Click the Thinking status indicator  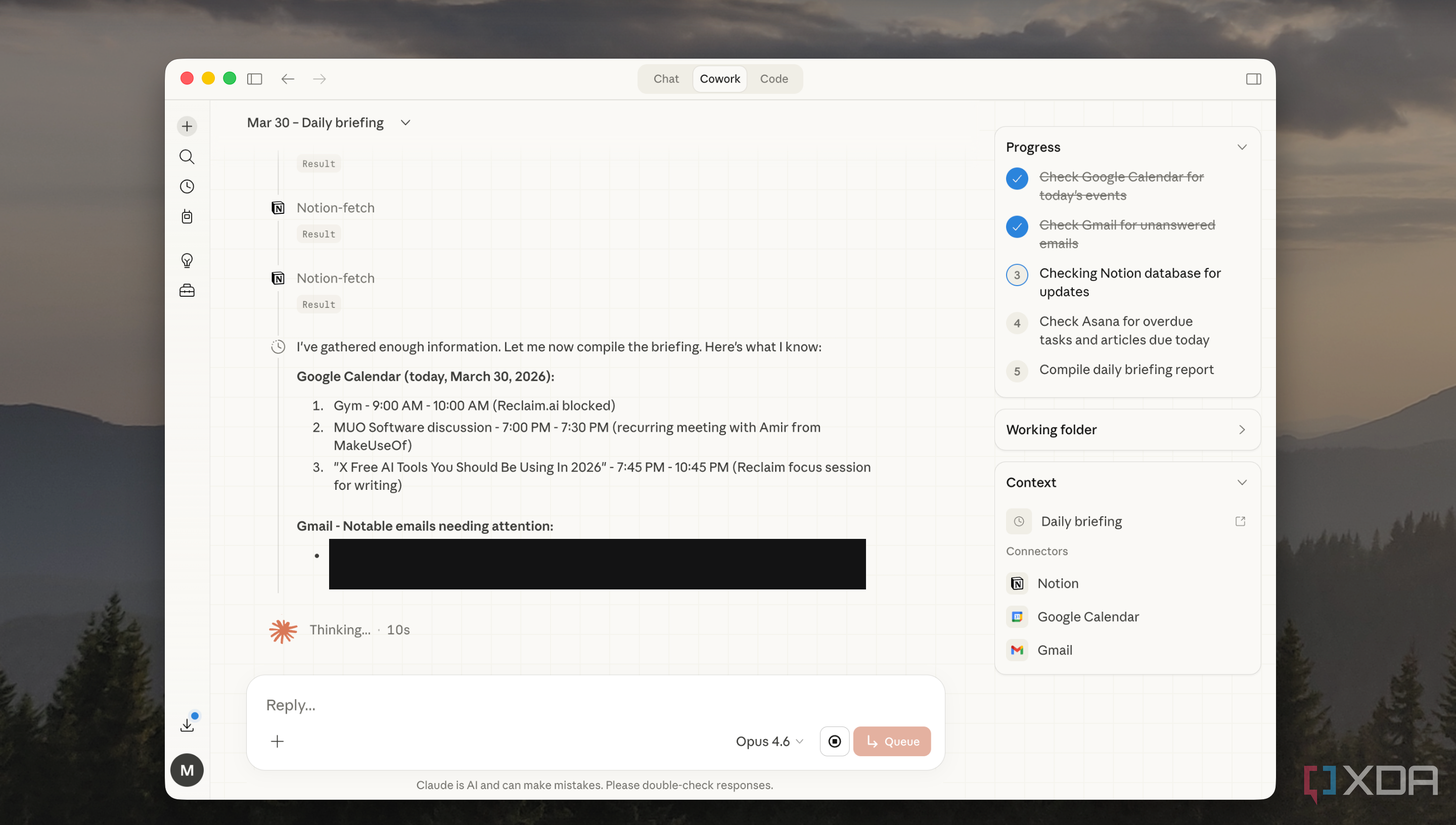(x=340, y=630)
